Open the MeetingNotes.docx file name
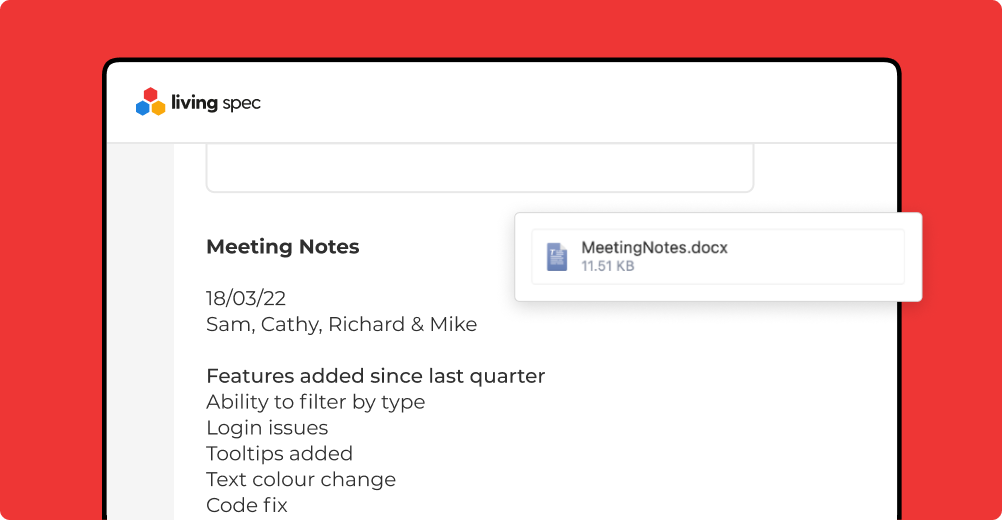Image resolution: width=1002 pixels, height=520 pixels. coord(654,248)
